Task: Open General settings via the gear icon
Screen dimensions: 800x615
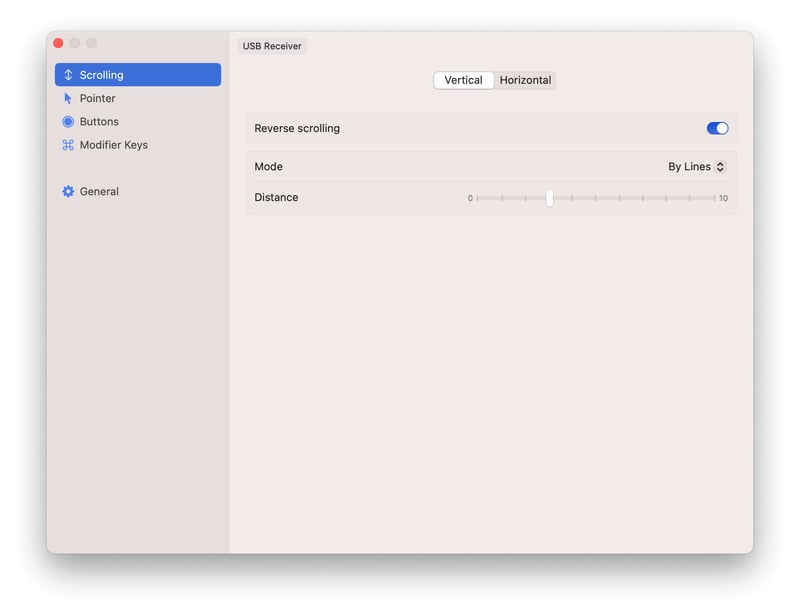Action: click(68, 191)
